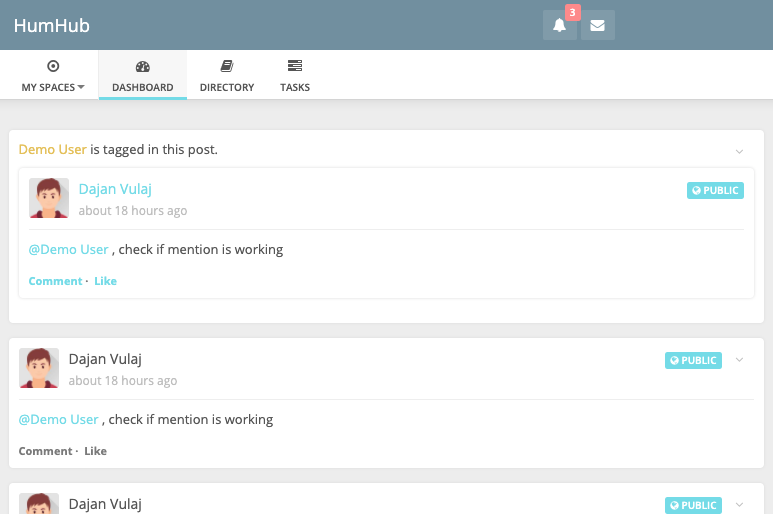Expand the chevron on the tagged post card

click(x=739, y=151)
